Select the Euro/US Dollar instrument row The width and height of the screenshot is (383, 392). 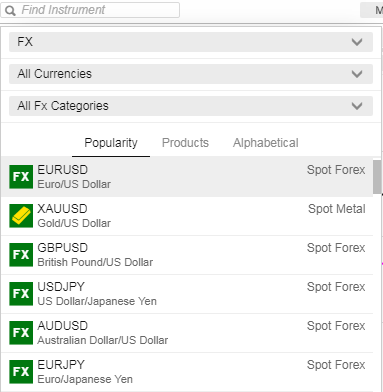tap(187, 177)
